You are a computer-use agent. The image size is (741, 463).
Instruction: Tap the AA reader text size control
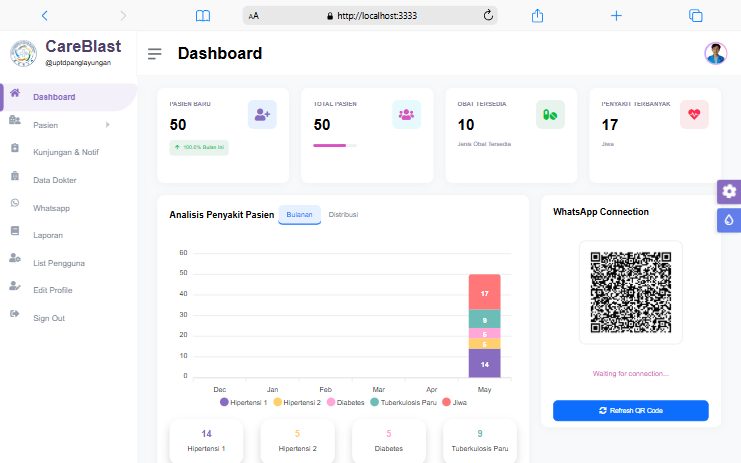pos(254,16)
